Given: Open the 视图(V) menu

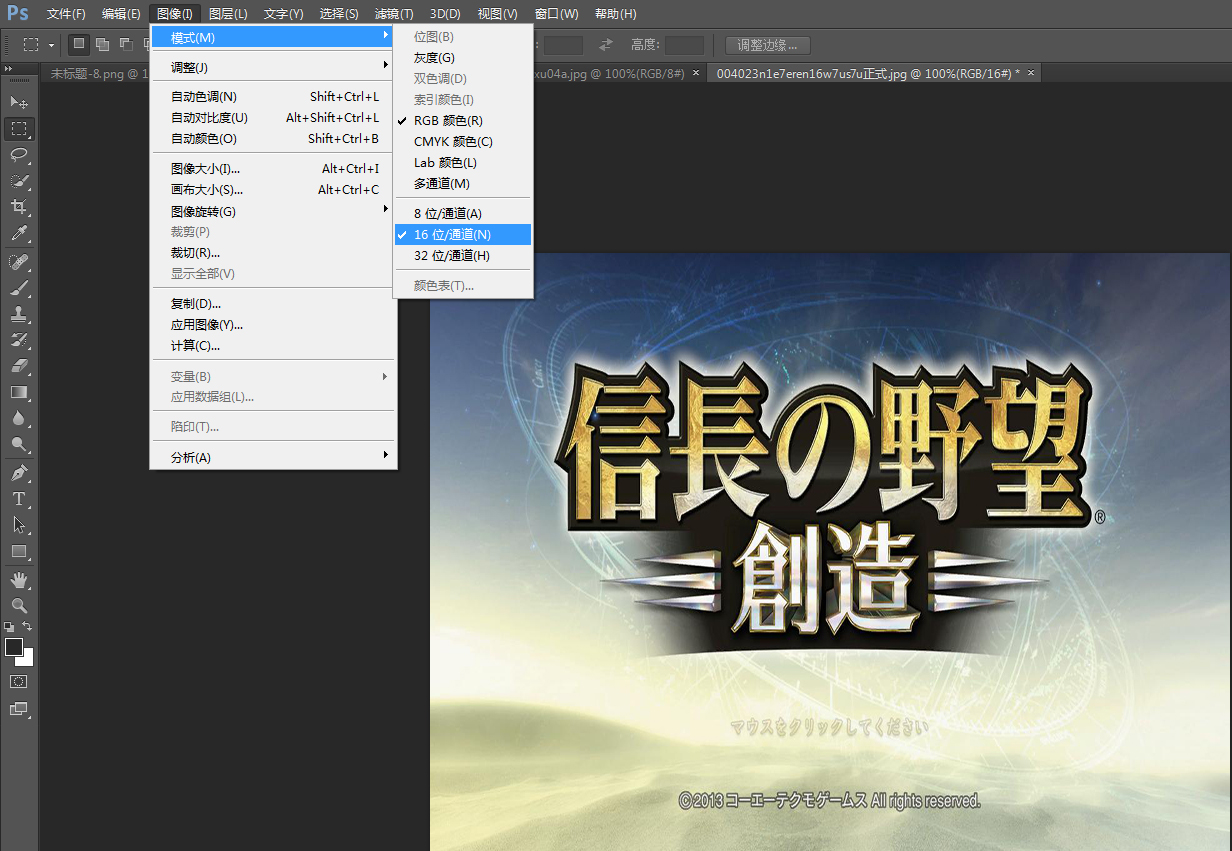Looking at the screenshot, I should click(x=498, y=14).
